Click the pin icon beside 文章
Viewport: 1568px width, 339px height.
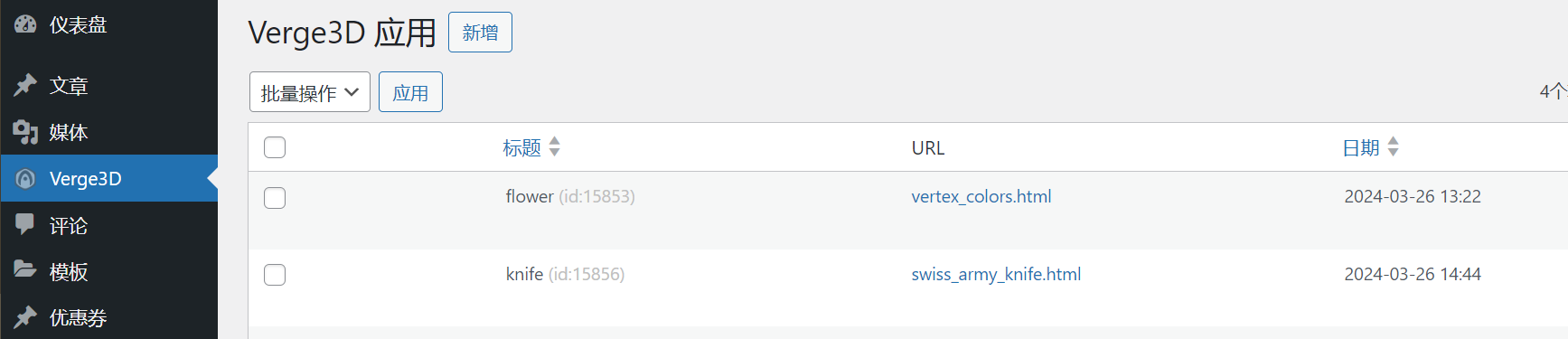[x=25, y=85]
